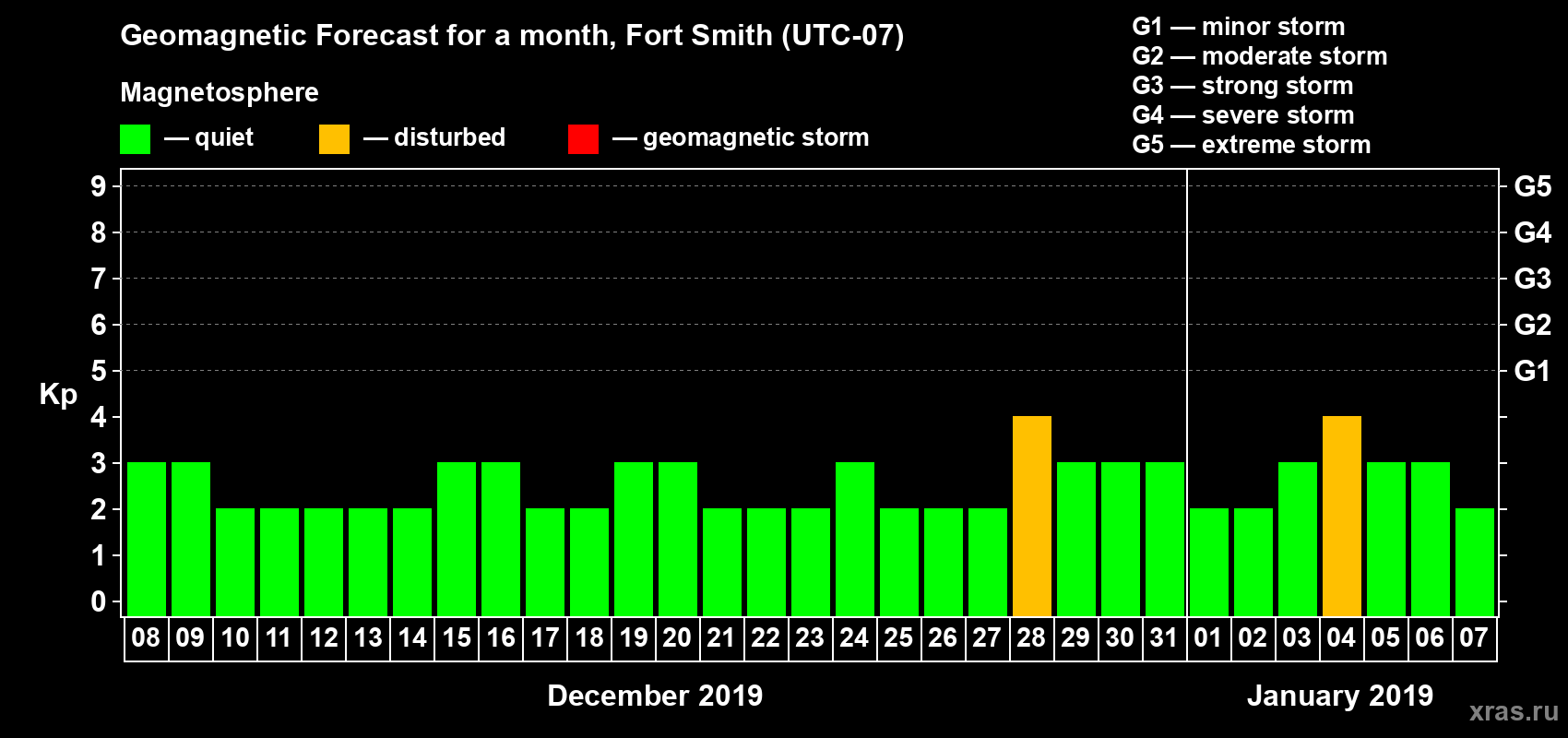Viewport: 1568px width, 738px height.
Task: Select the orange bar for December 28
Action: point(1032,517)
